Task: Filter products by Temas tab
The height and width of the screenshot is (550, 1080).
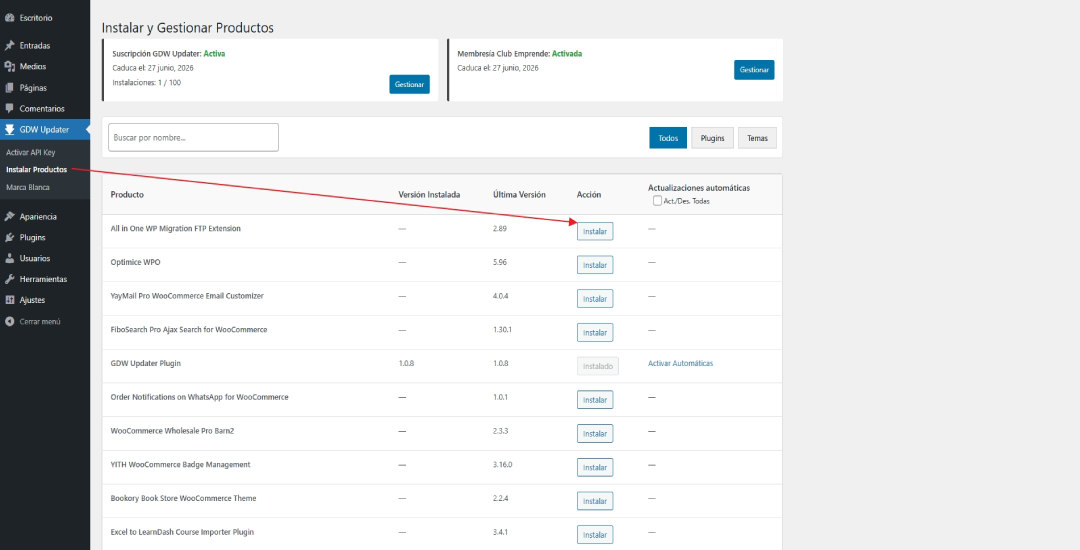Action: pos(758,138)
